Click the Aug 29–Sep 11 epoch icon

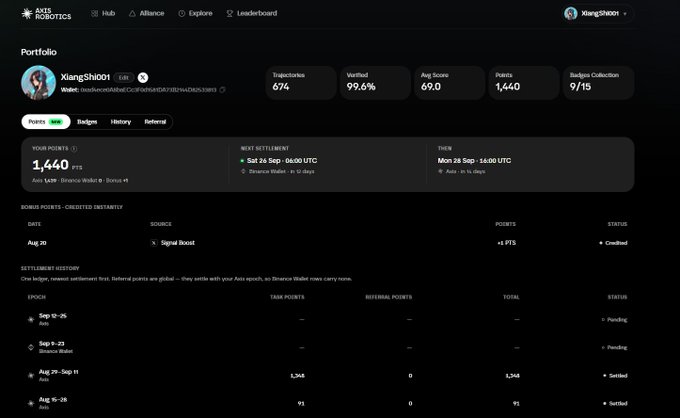click(31, 376)
